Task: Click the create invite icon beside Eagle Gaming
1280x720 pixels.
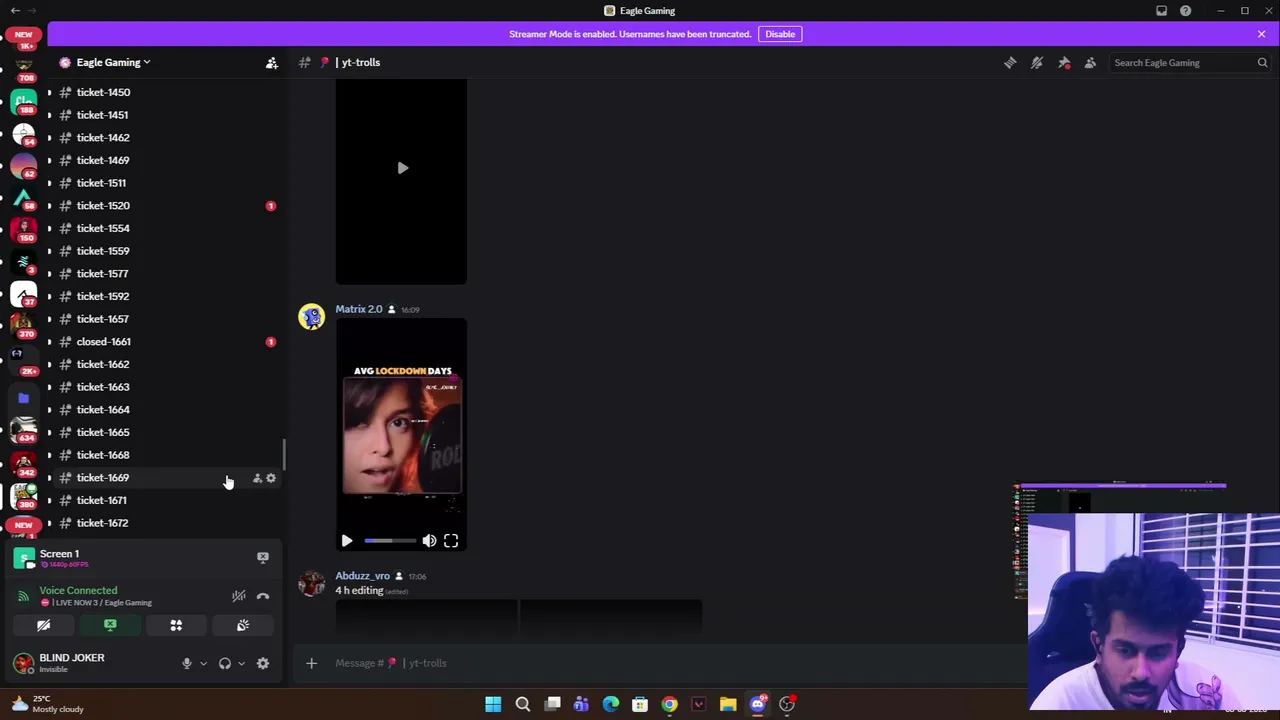Action: tap(271, 63)
